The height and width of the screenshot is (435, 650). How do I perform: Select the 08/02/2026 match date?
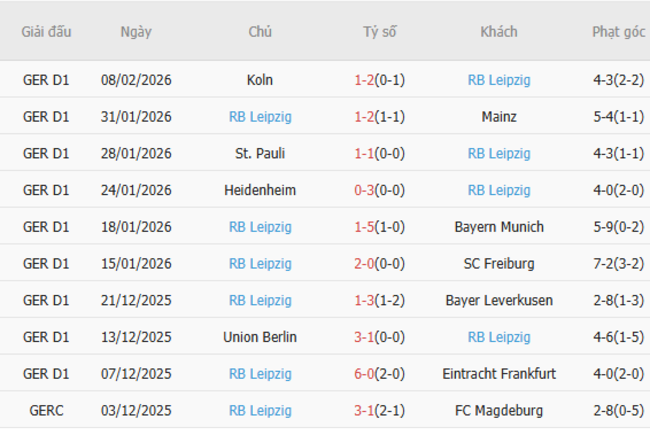[x=136, y=80]
